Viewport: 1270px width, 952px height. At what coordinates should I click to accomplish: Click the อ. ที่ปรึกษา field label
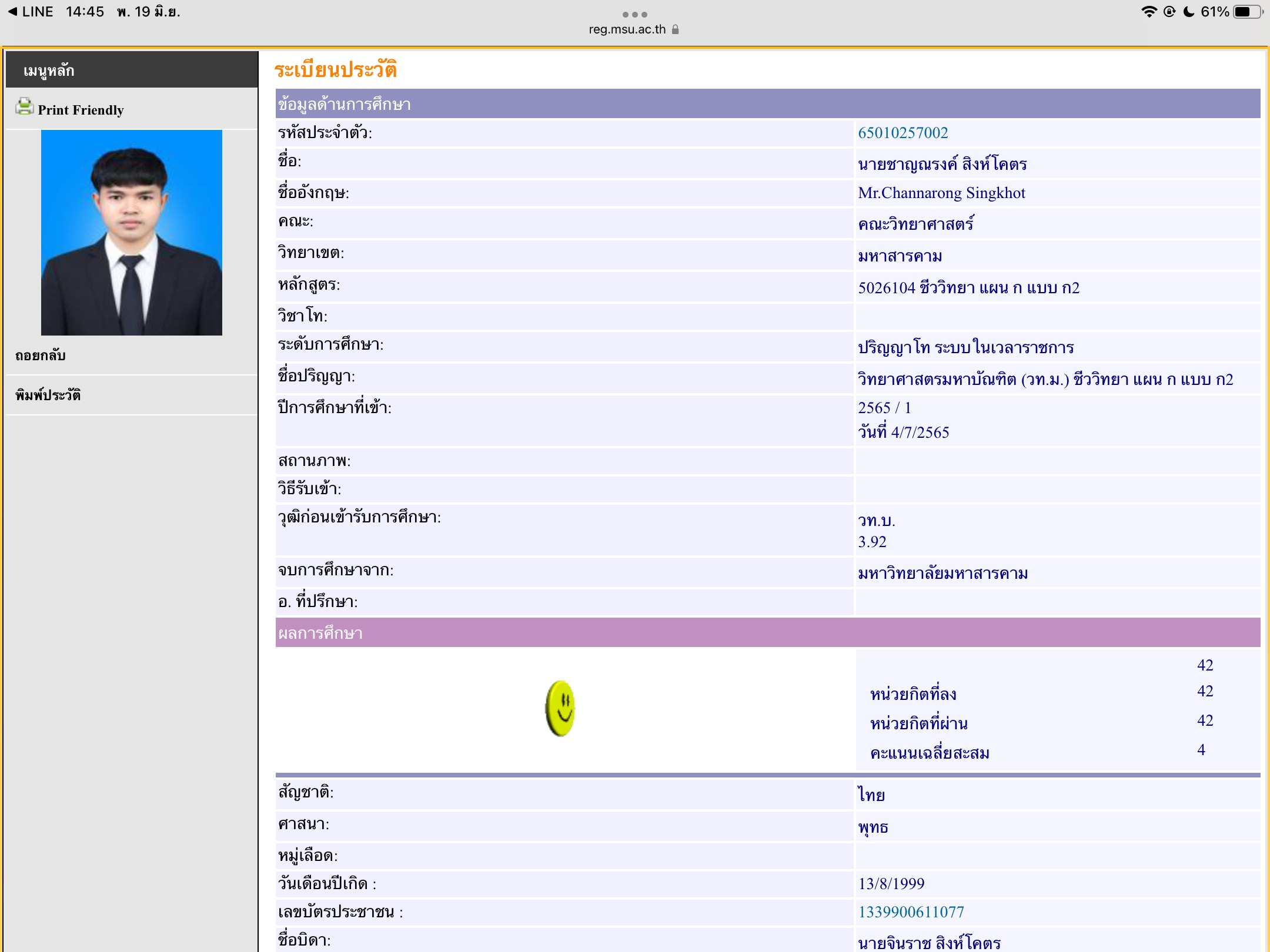(x=317, y=602)
